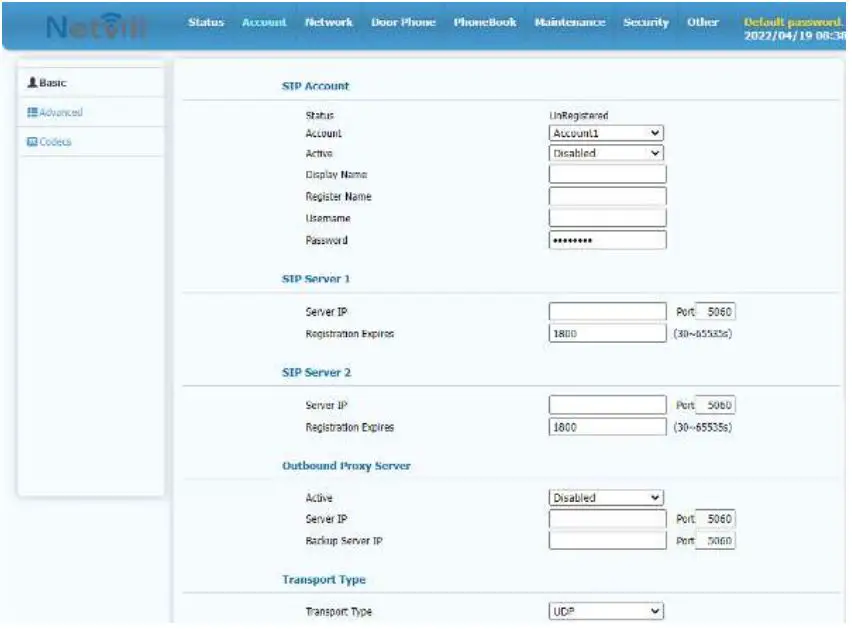Click the Backup Server IP label
Image resolution: width=852 pixels, height=629 pixels.
tap(344, 541)
